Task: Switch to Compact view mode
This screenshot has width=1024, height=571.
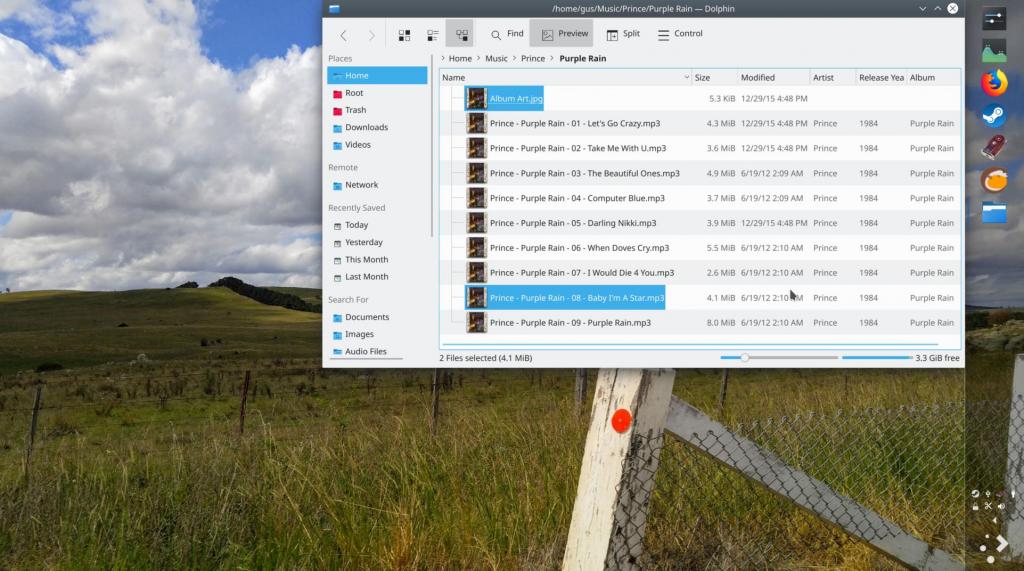Action: 432,35
